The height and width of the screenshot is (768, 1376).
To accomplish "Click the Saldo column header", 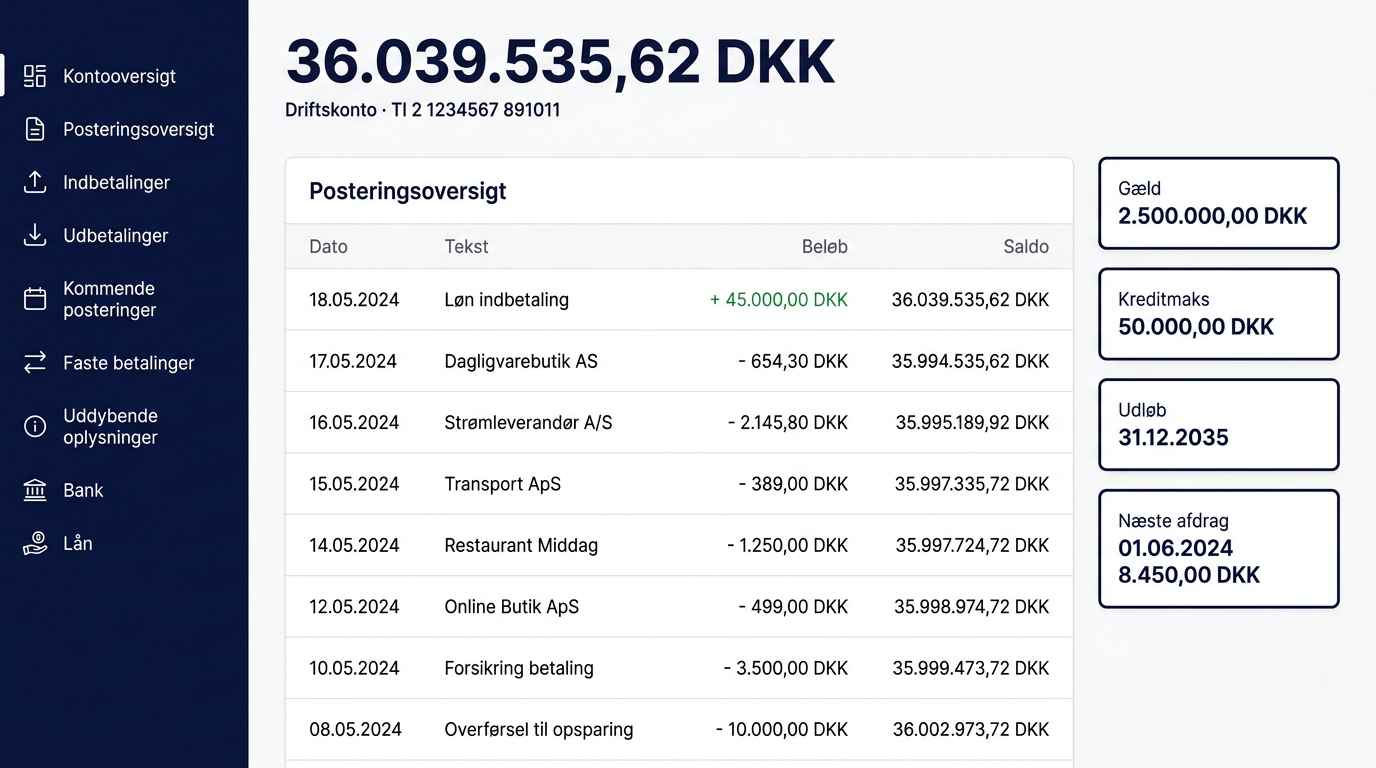I will [1026, 246].
